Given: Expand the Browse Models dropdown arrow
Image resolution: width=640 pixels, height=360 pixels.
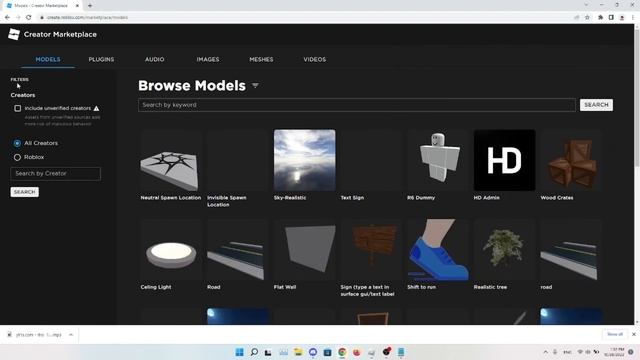Looking at the screenshot, I should click(255, 86).
